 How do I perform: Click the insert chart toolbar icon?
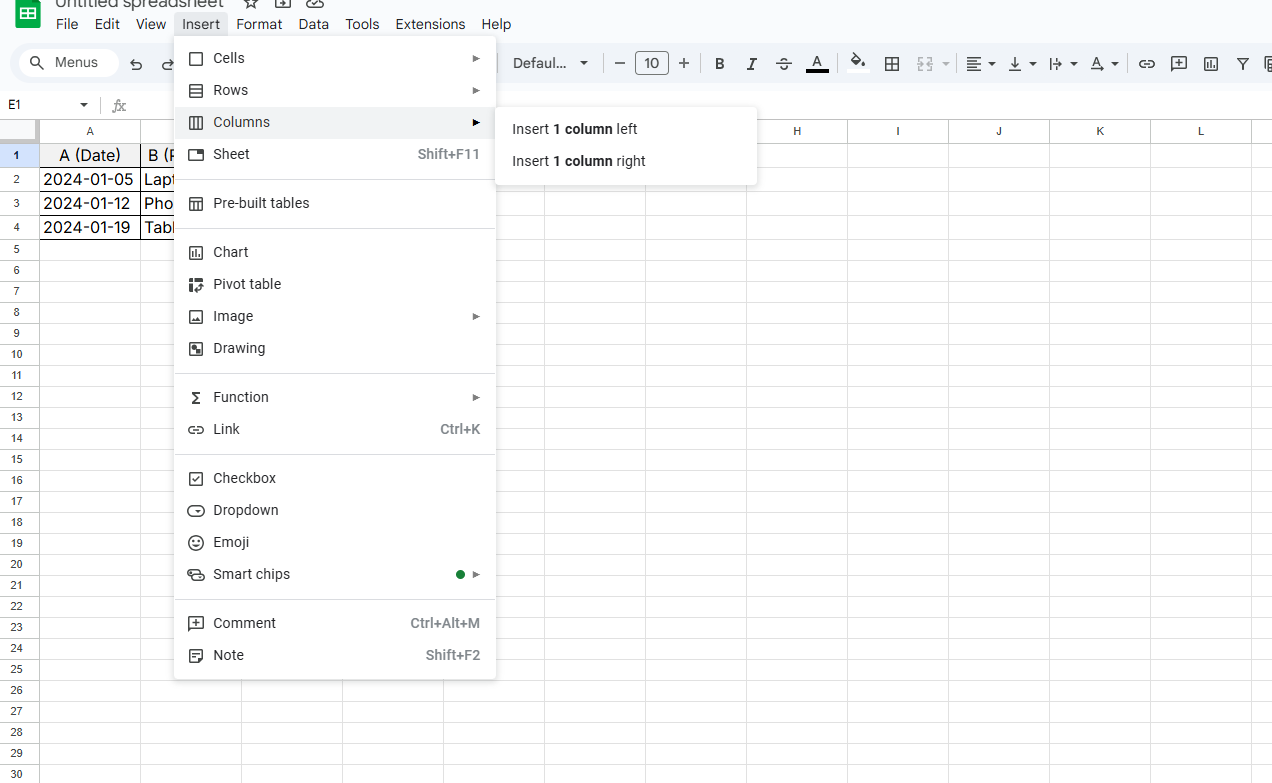[x=1211, y=63]
